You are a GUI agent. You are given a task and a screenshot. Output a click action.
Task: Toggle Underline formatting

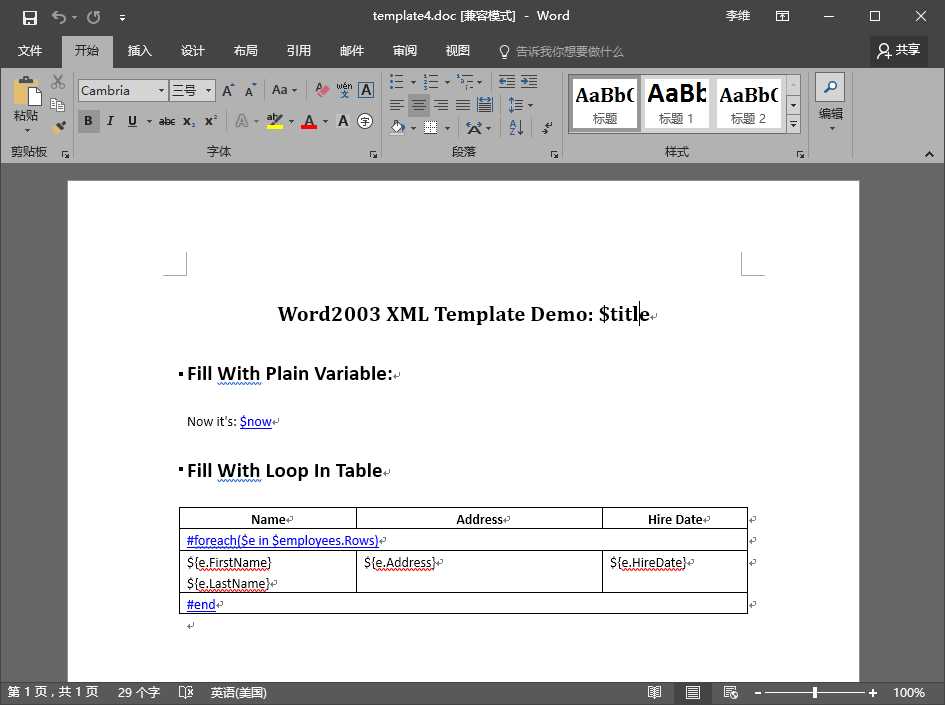pyautogui.click(x=132, y=121)
